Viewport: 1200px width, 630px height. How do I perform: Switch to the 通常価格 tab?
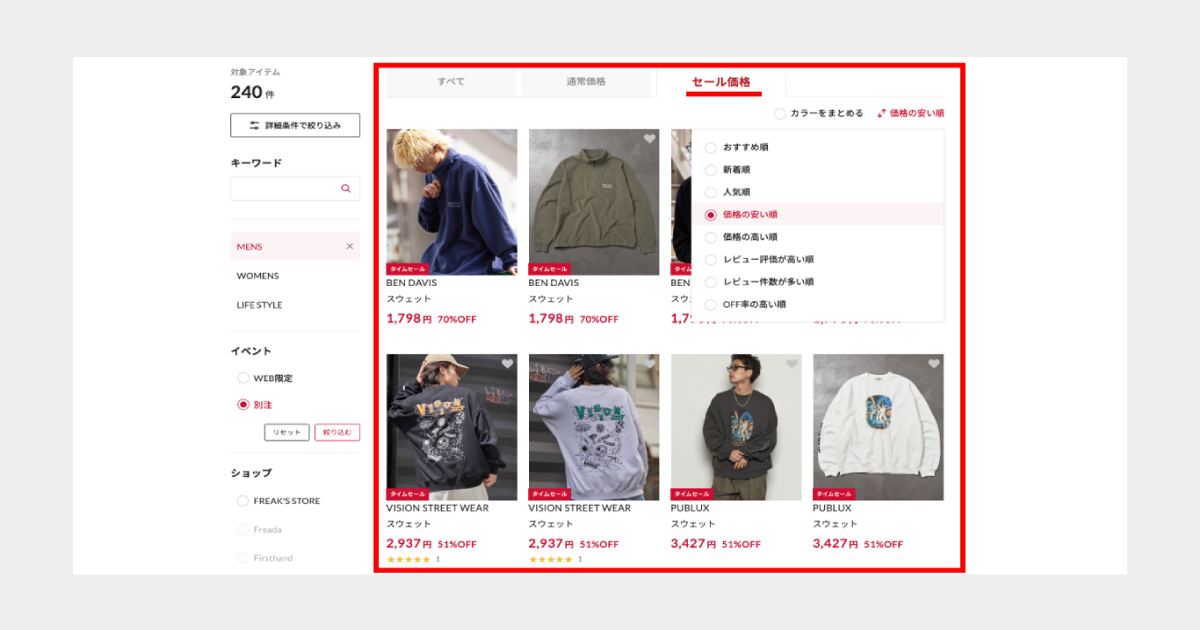[586, 82]
